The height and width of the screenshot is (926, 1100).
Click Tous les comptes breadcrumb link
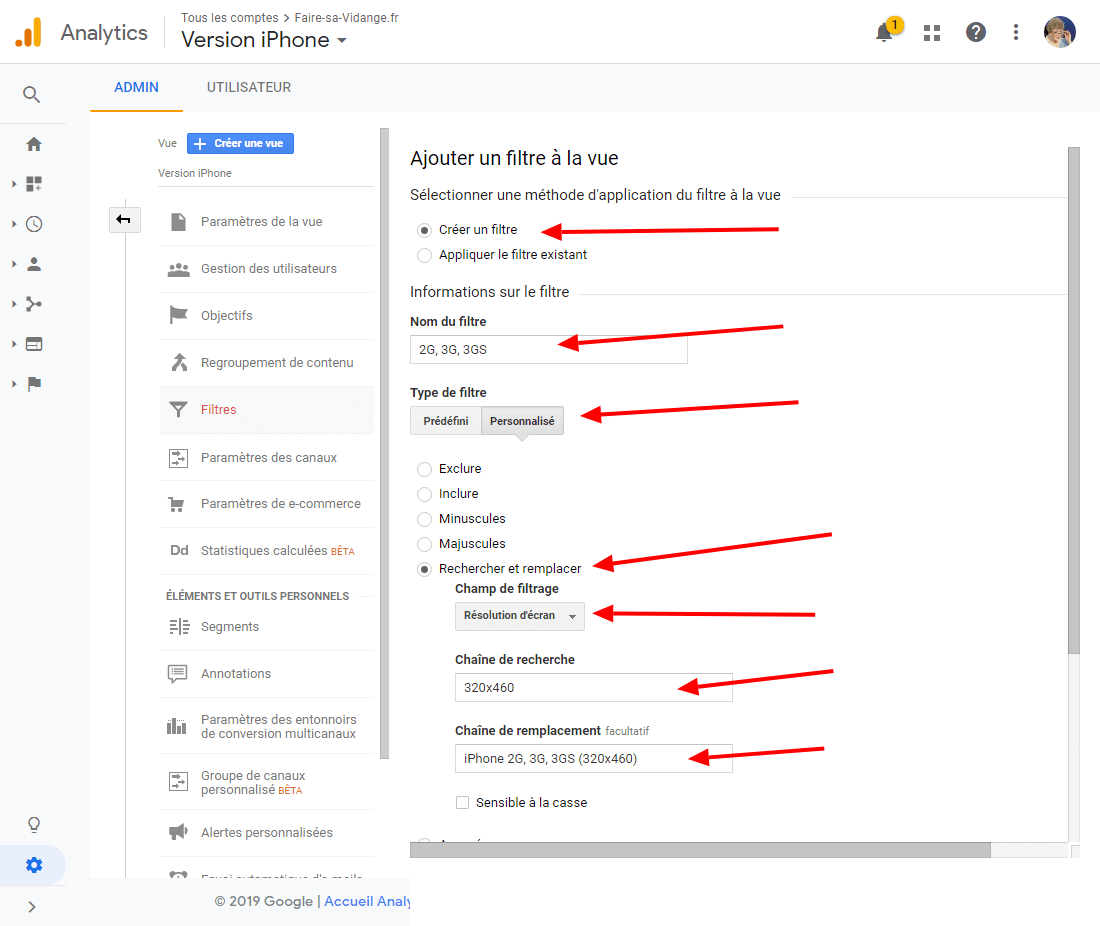pyautogui.click(x=229, y=18)
